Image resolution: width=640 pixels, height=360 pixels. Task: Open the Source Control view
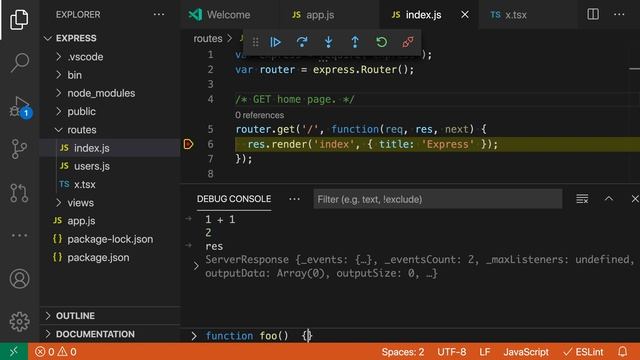tap(19, 149)
